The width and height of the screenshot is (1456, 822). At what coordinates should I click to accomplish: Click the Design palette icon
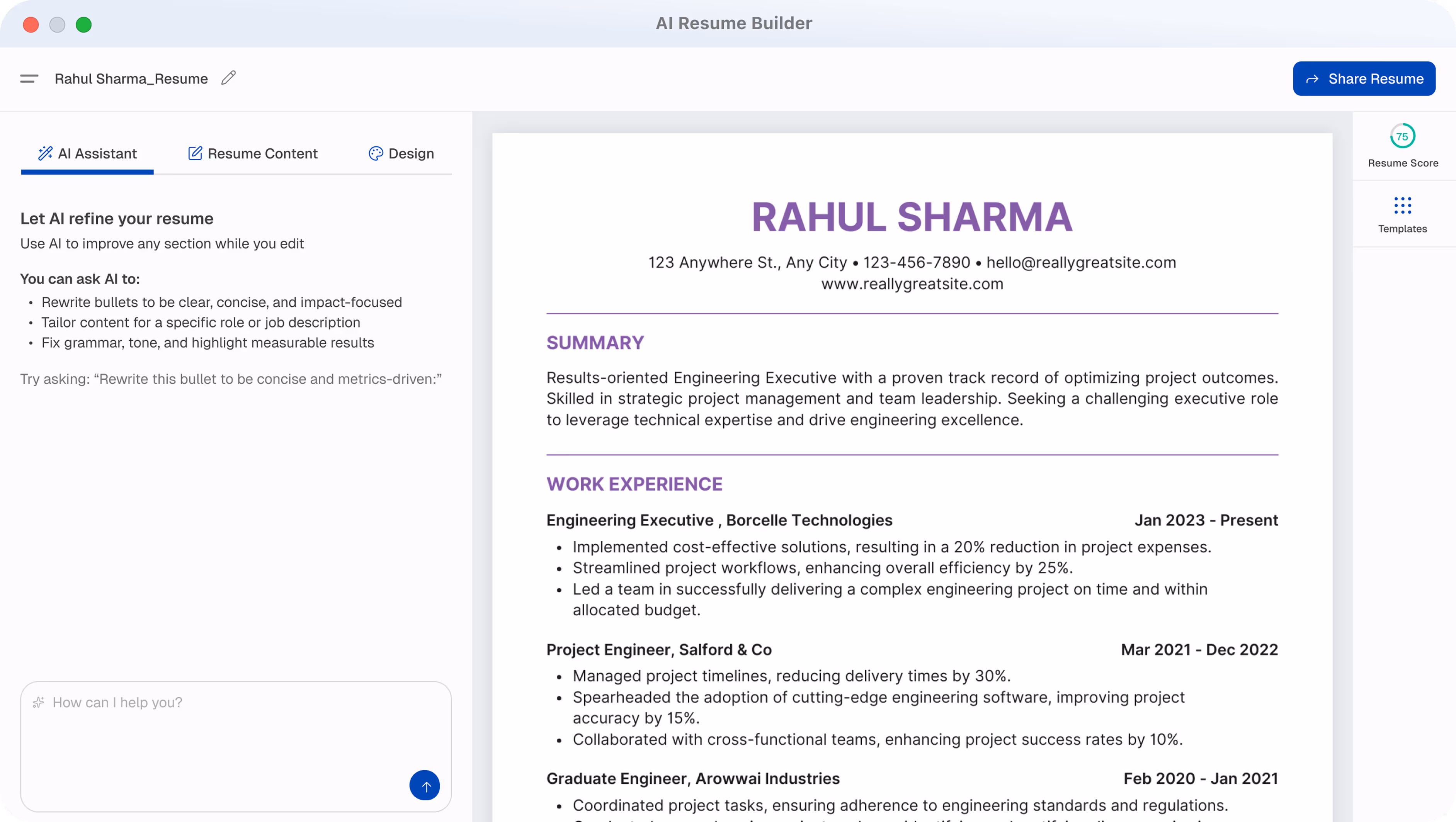coord(376,153)
